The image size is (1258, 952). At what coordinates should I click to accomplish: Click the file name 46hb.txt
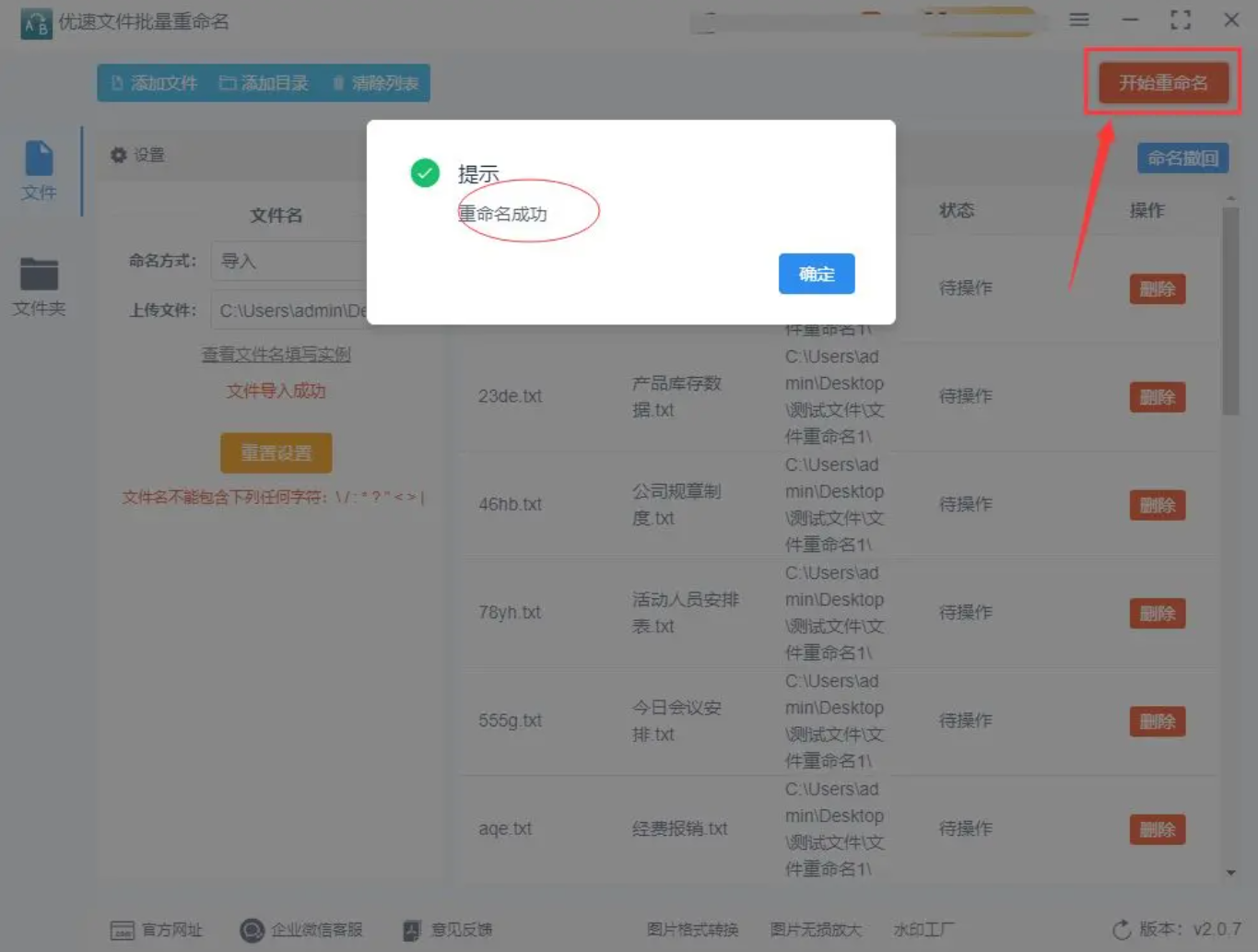tap(510, 504)
